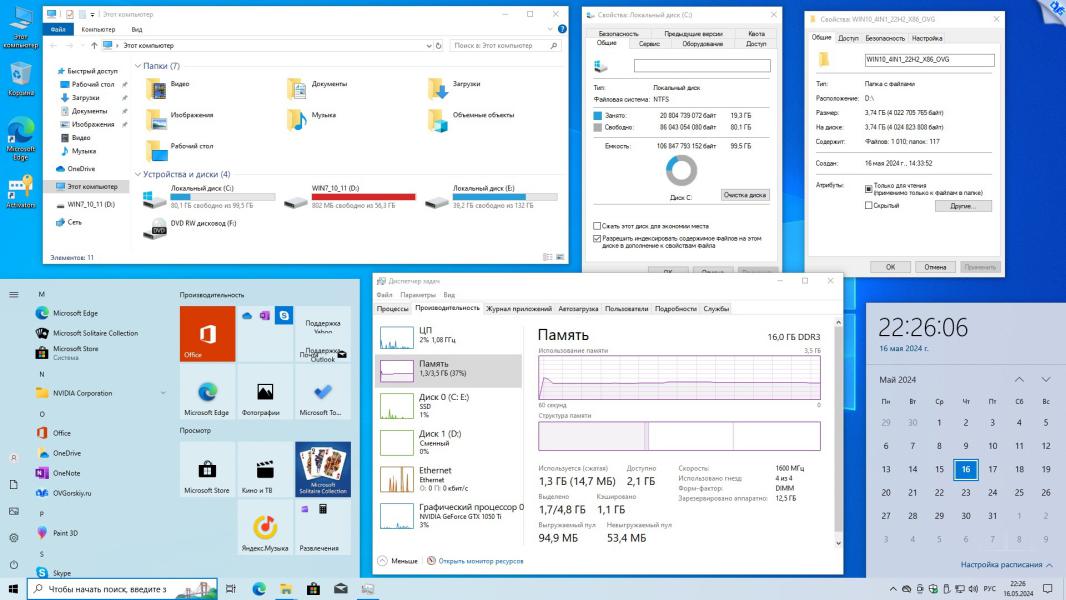Toggle the read-only attribute checkbox
The image size is (1066, 600).
click(868, 188)
